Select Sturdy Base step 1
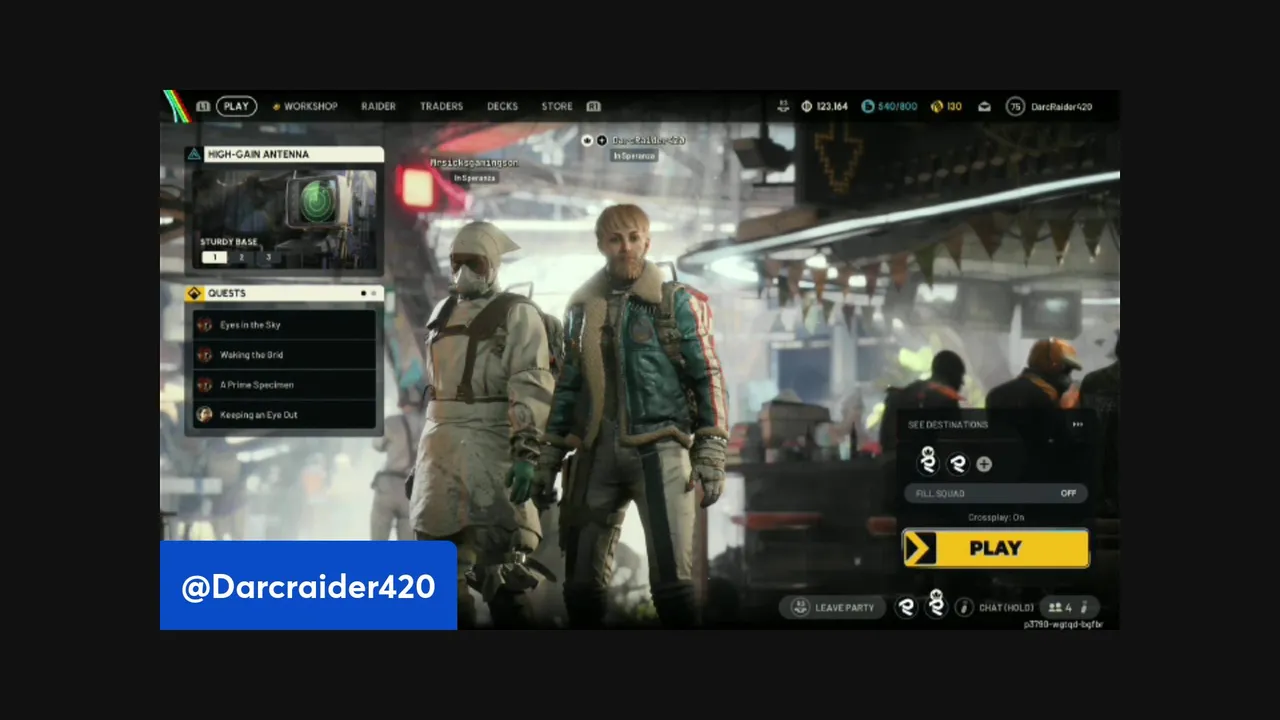Image resolution: width=1280 pixels, height=720 pixels. 214,257
